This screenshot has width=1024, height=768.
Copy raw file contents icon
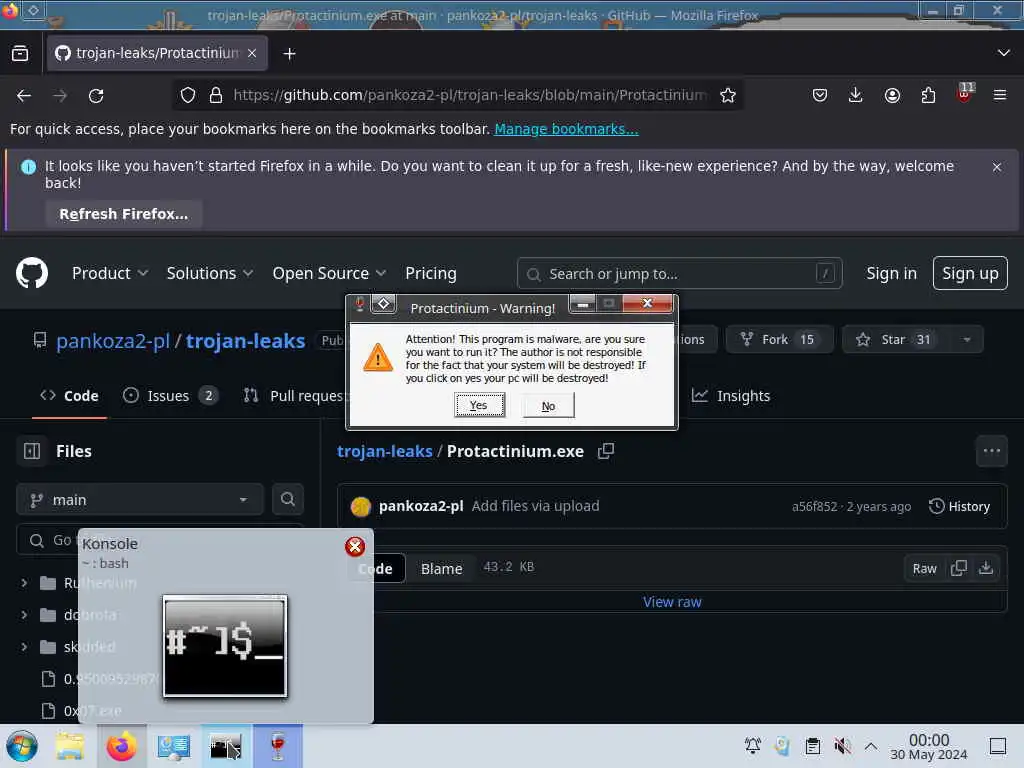click(x=959, y=568)
